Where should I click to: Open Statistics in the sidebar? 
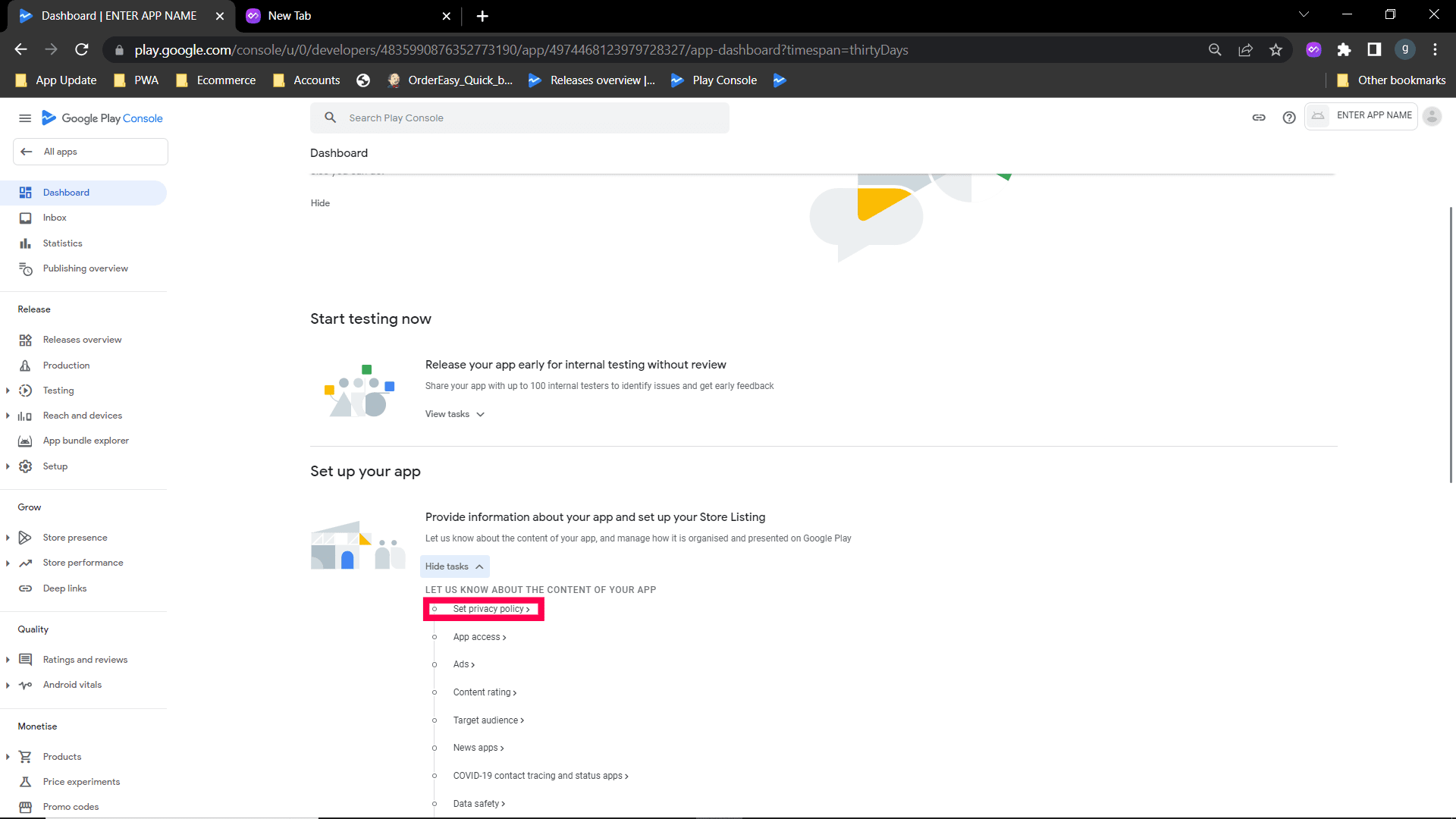(x=62, y=243)
